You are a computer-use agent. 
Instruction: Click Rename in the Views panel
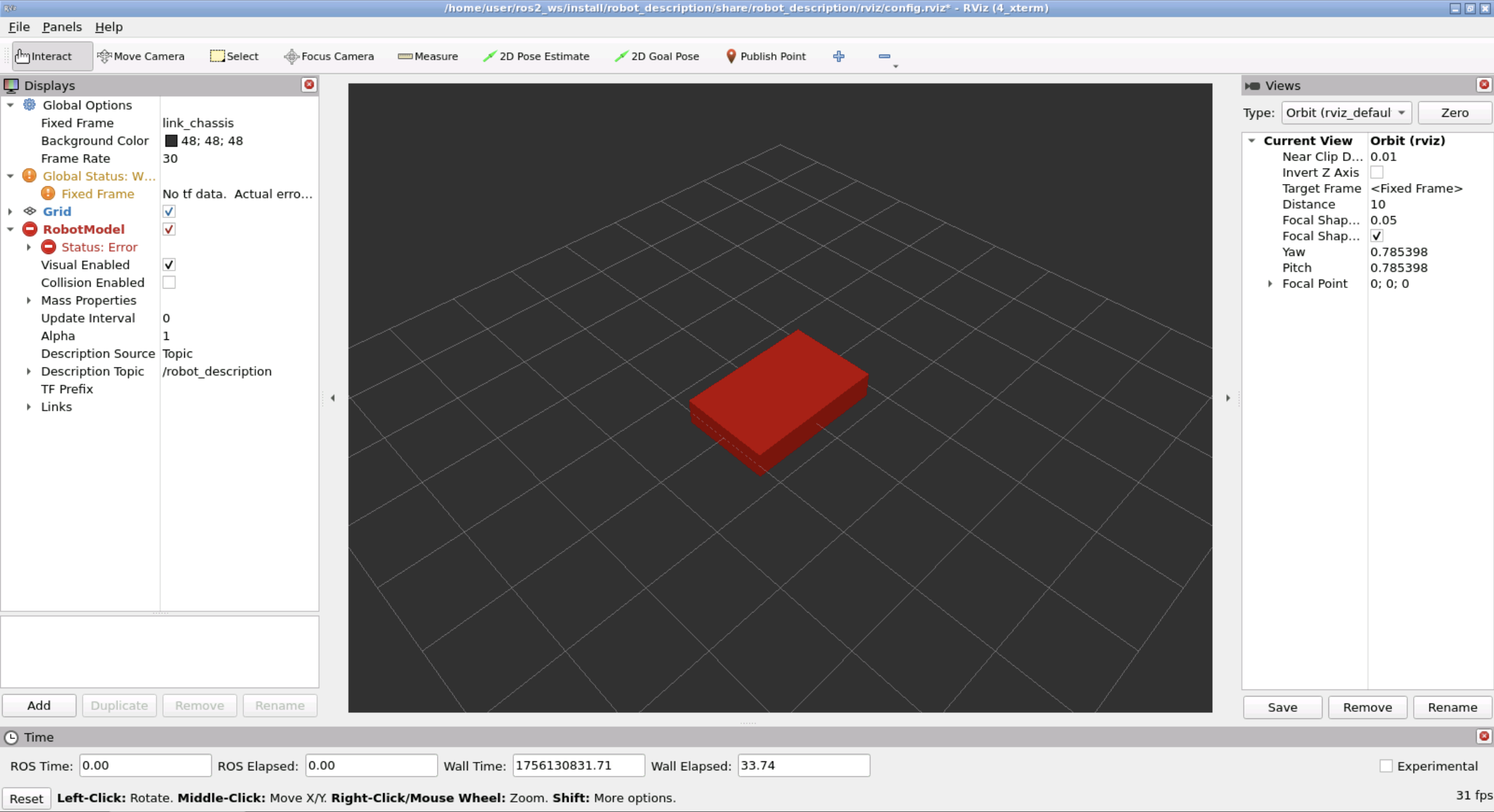tap(1452, 707)
